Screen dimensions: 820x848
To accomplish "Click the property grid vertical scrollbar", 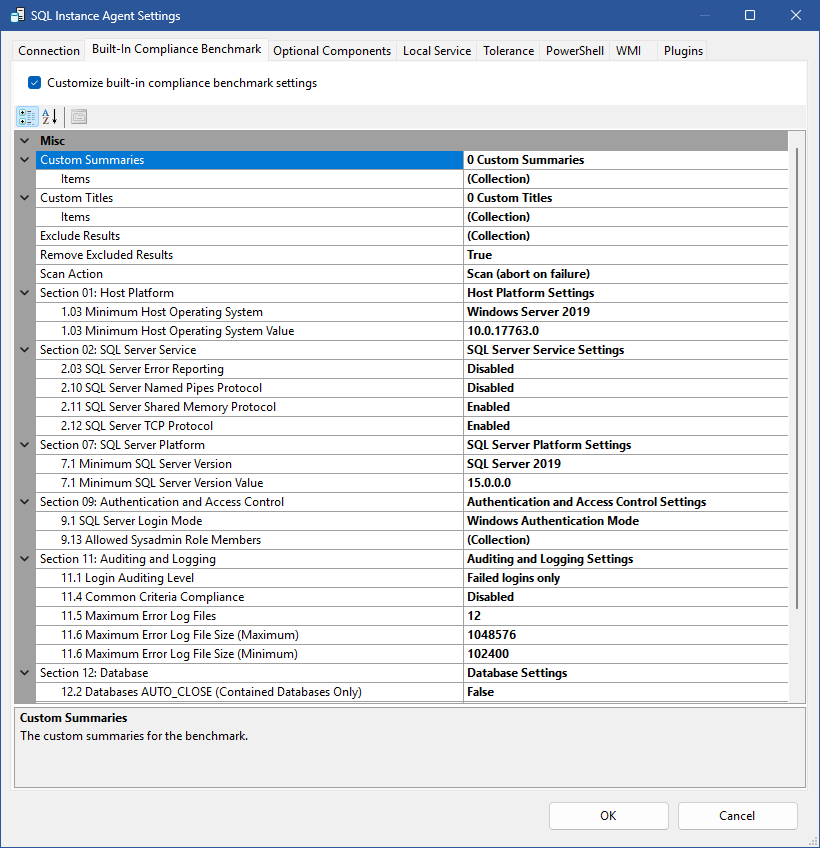I will tap(797, 379).
